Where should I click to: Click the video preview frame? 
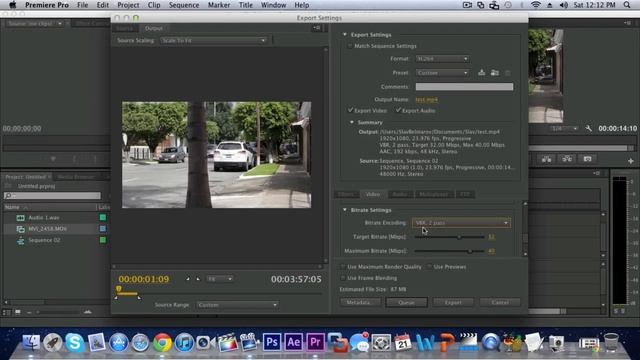point(216,155)
